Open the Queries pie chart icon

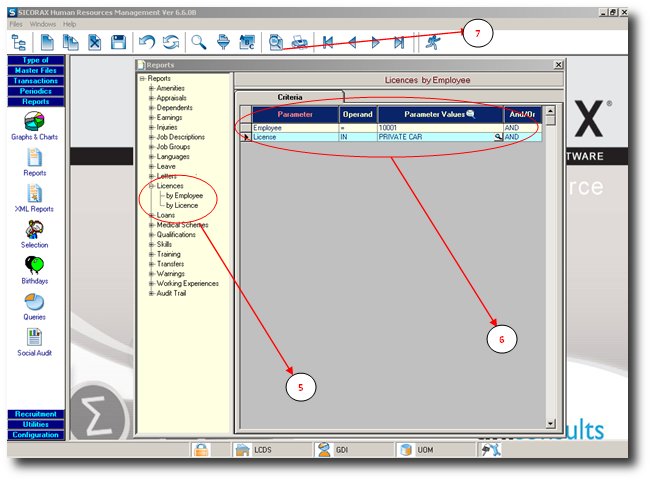[x=34, y=303]
